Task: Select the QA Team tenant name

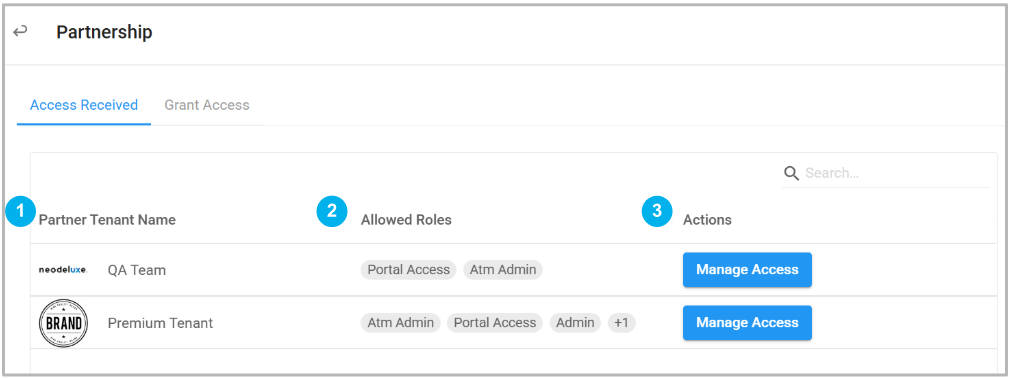Action: click(x=137, y=270)
